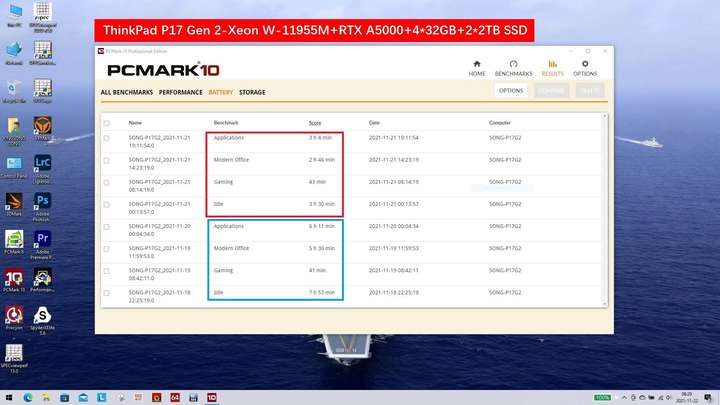Tick the select-all checkbox in header row

tap(107, 123)
